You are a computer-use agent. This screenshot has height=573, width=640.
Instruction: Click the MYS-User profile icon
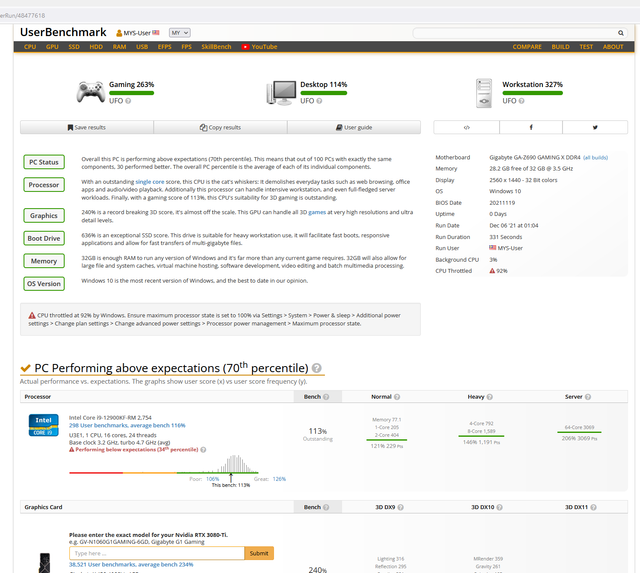point(119,33)
